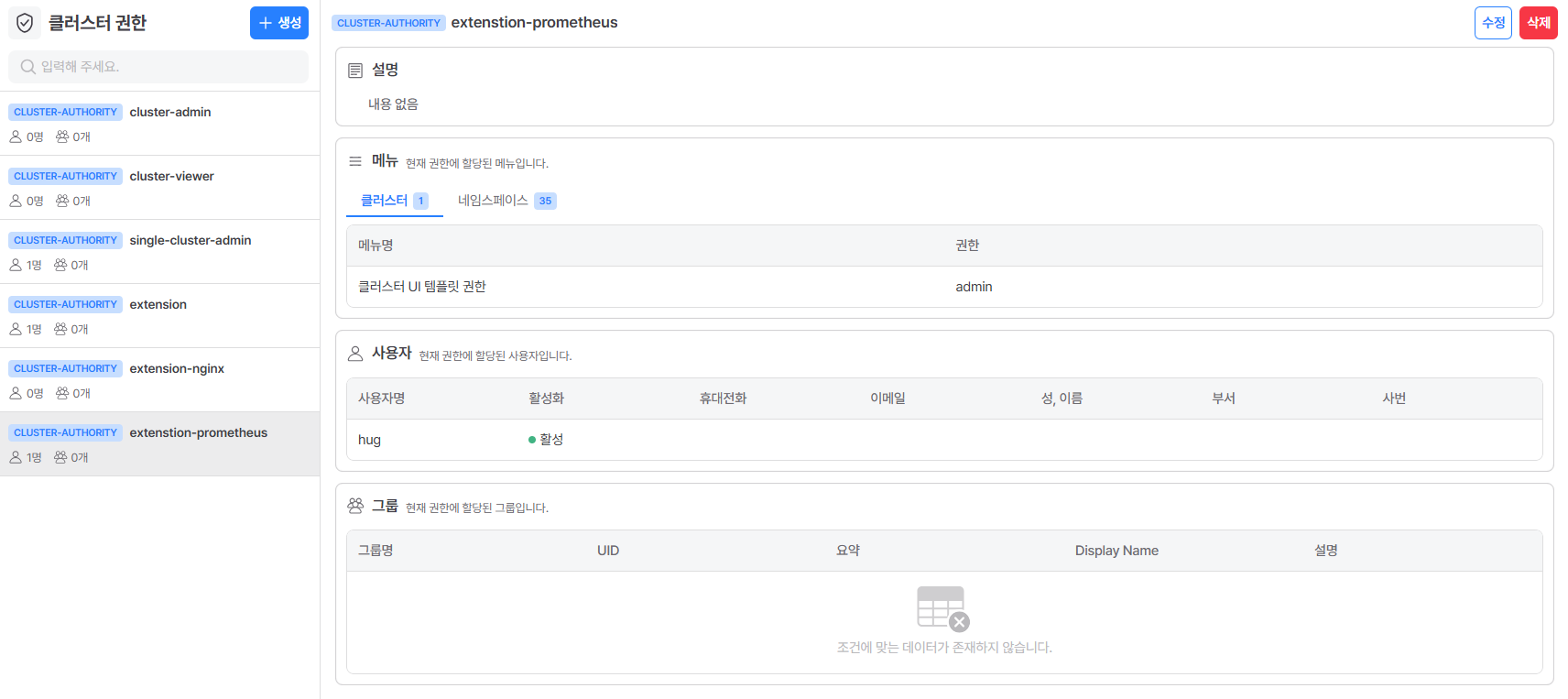
Task: Click the user icon under extension
Action: 16,329
